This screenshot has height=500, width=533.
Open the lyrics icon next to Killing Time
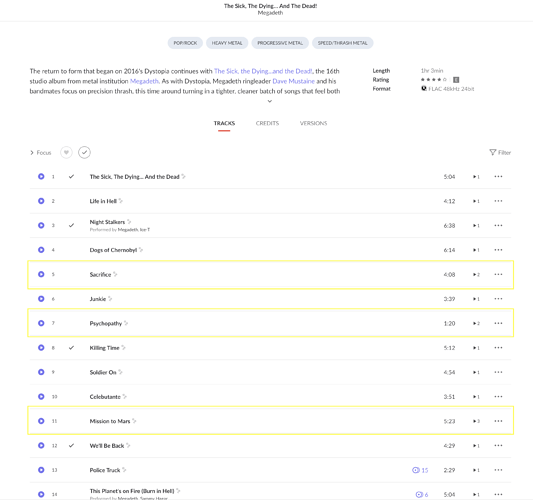[123, 347]
